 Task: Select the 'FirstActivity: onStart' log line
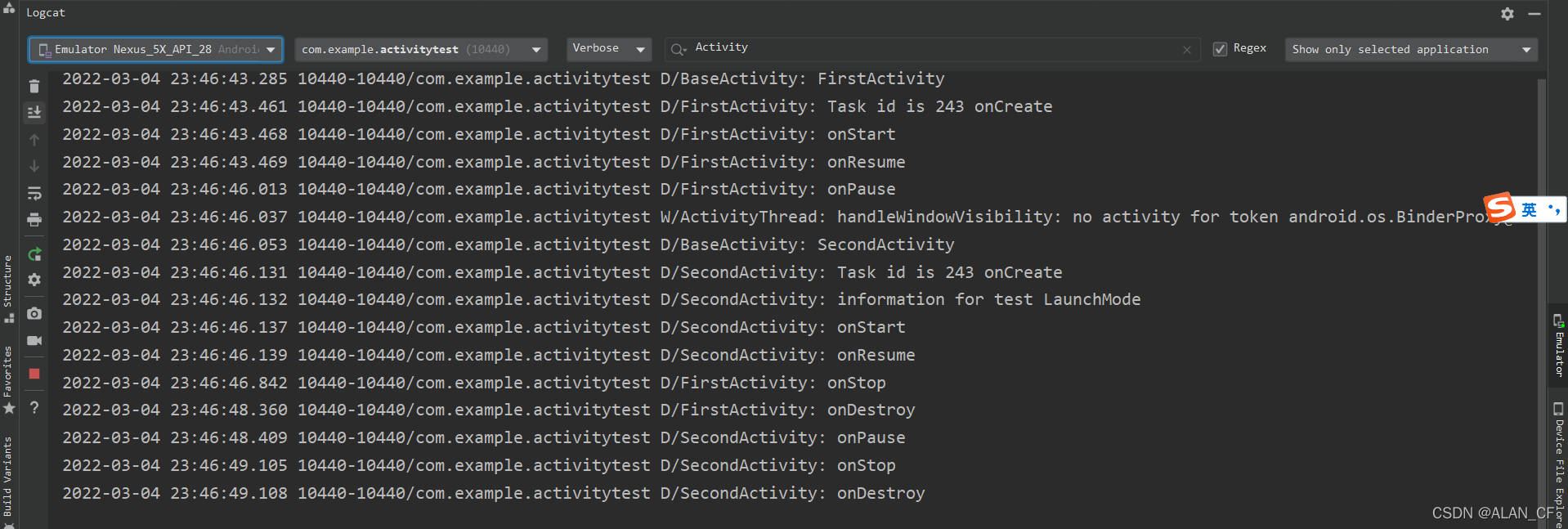point(479,135)
